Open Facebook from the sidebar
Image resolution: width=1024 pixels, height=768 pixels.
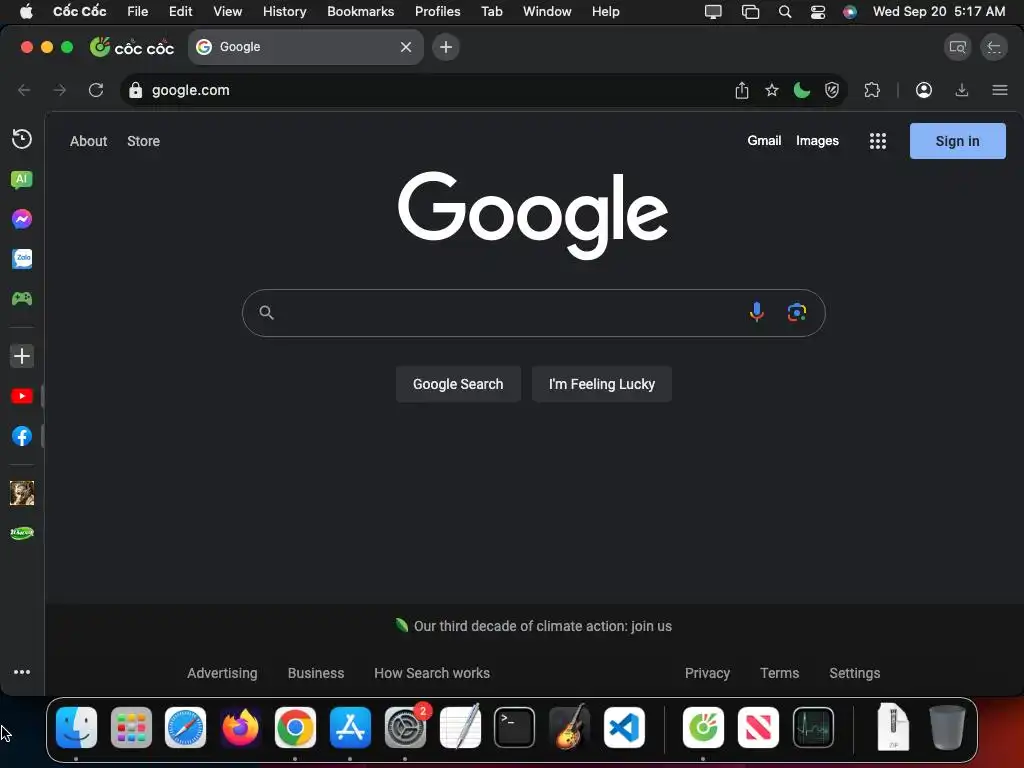coord(22,436)
